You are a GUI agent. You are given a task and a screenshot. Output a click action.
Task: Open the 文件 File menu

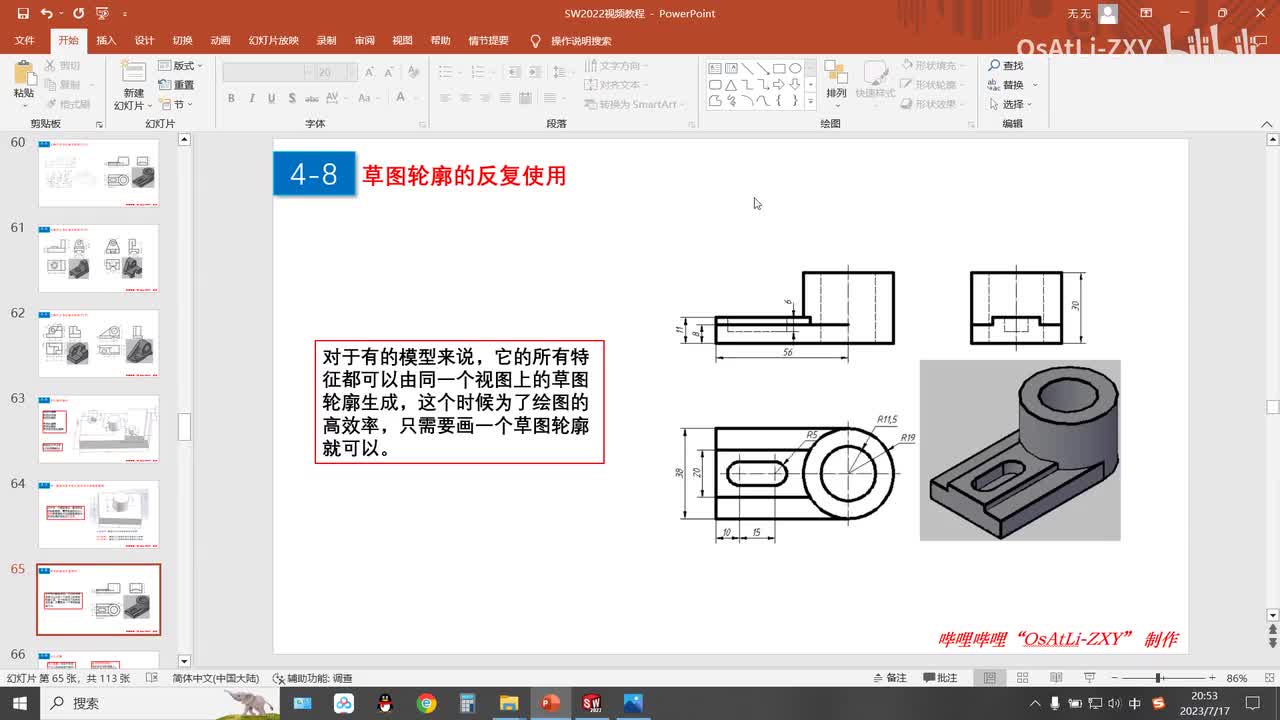[x=25, y=41]
